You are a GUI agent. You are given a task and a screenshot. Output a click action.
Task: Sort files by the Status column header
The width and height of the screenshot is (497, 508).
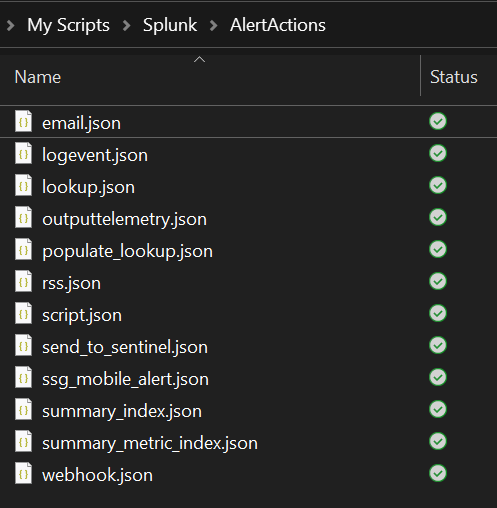[x=454, y=77]
